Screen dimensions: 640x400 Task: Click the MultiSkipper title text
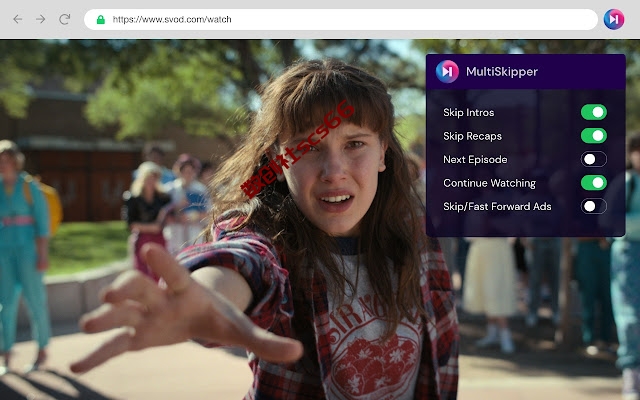pos(502,72)
